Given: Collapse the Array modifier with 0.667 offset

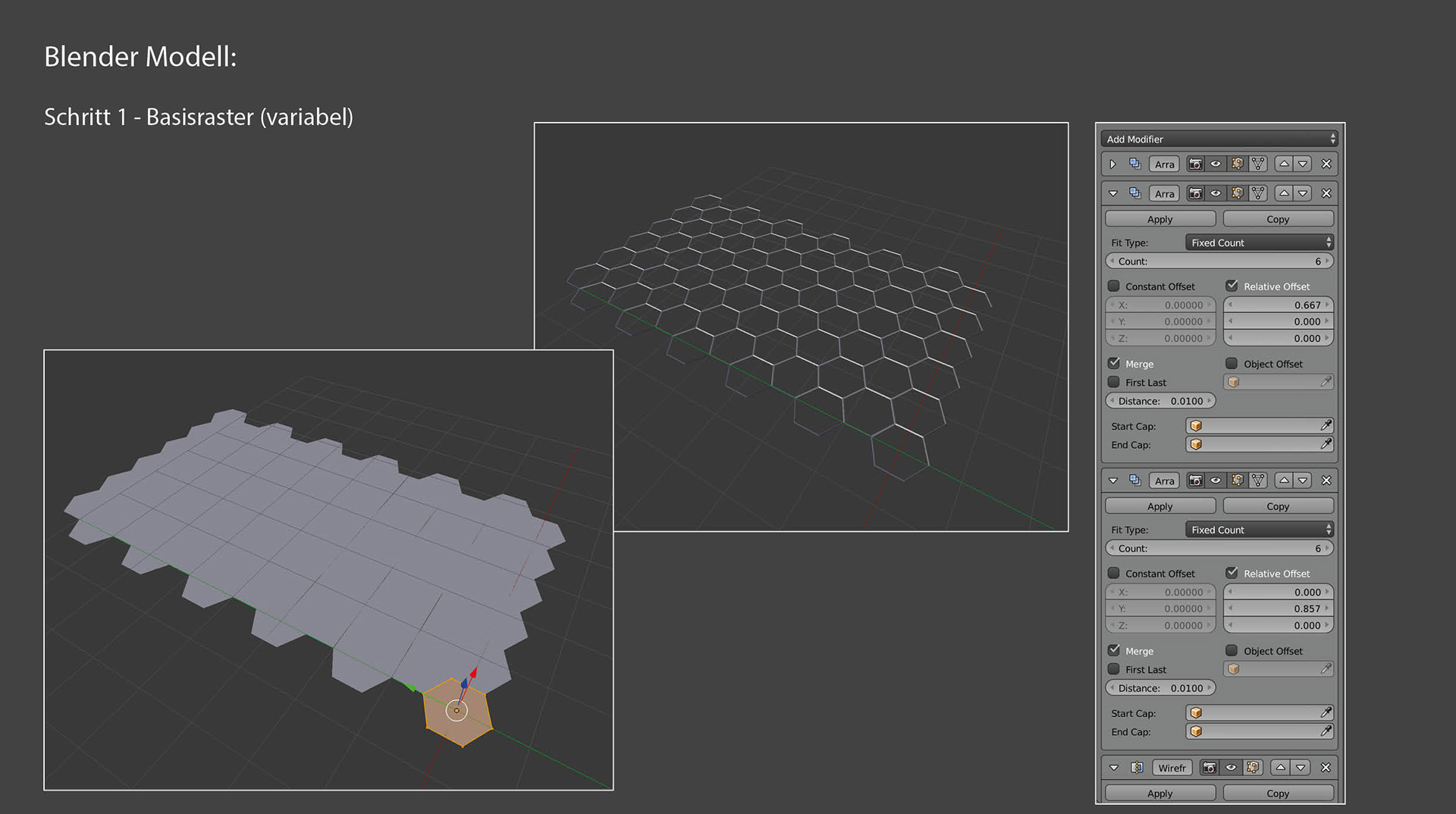Looking at the screenshot, I should point(1113,193).
